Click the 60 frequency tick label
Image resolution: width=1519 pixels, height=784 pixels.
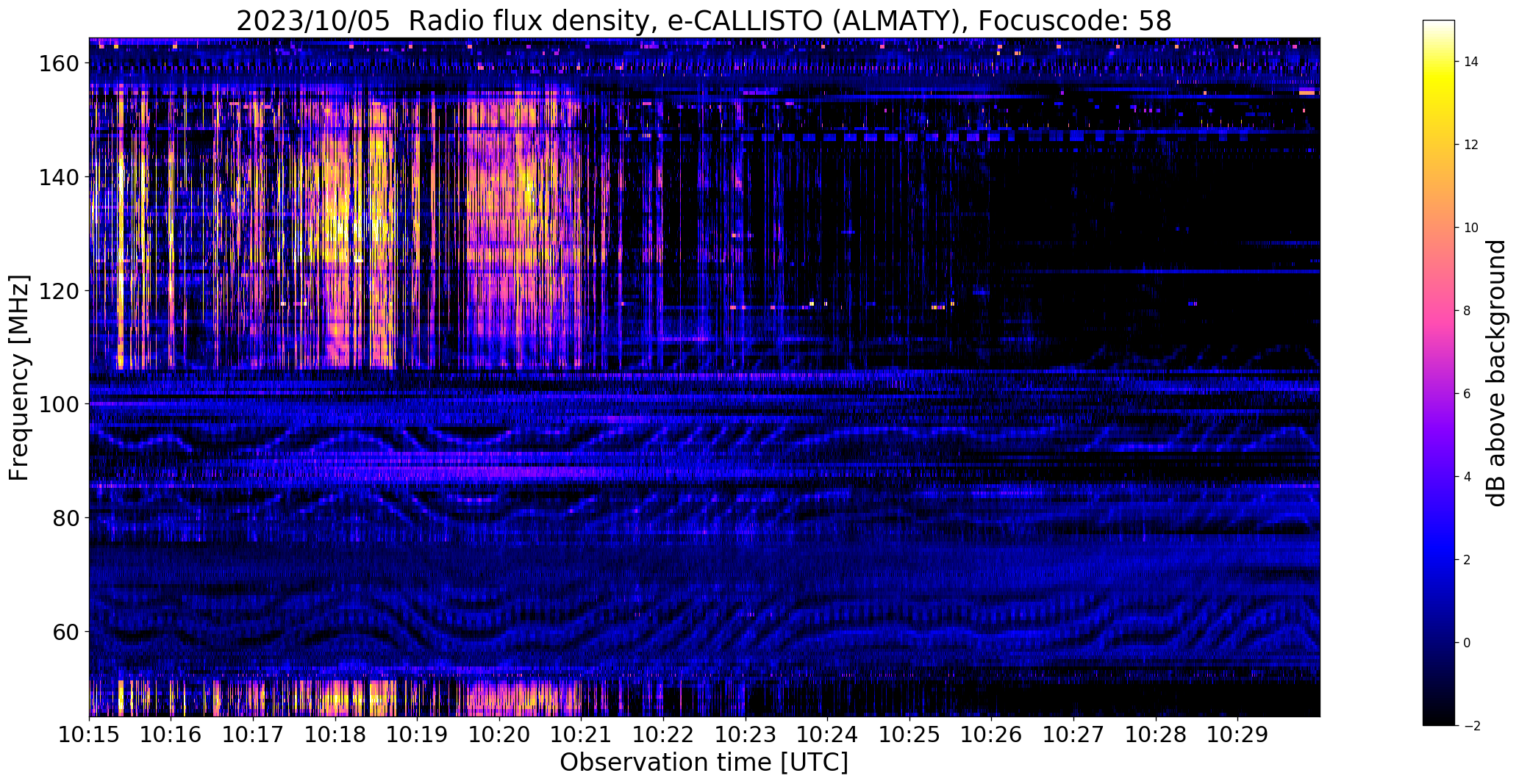(x=65, y=632)
